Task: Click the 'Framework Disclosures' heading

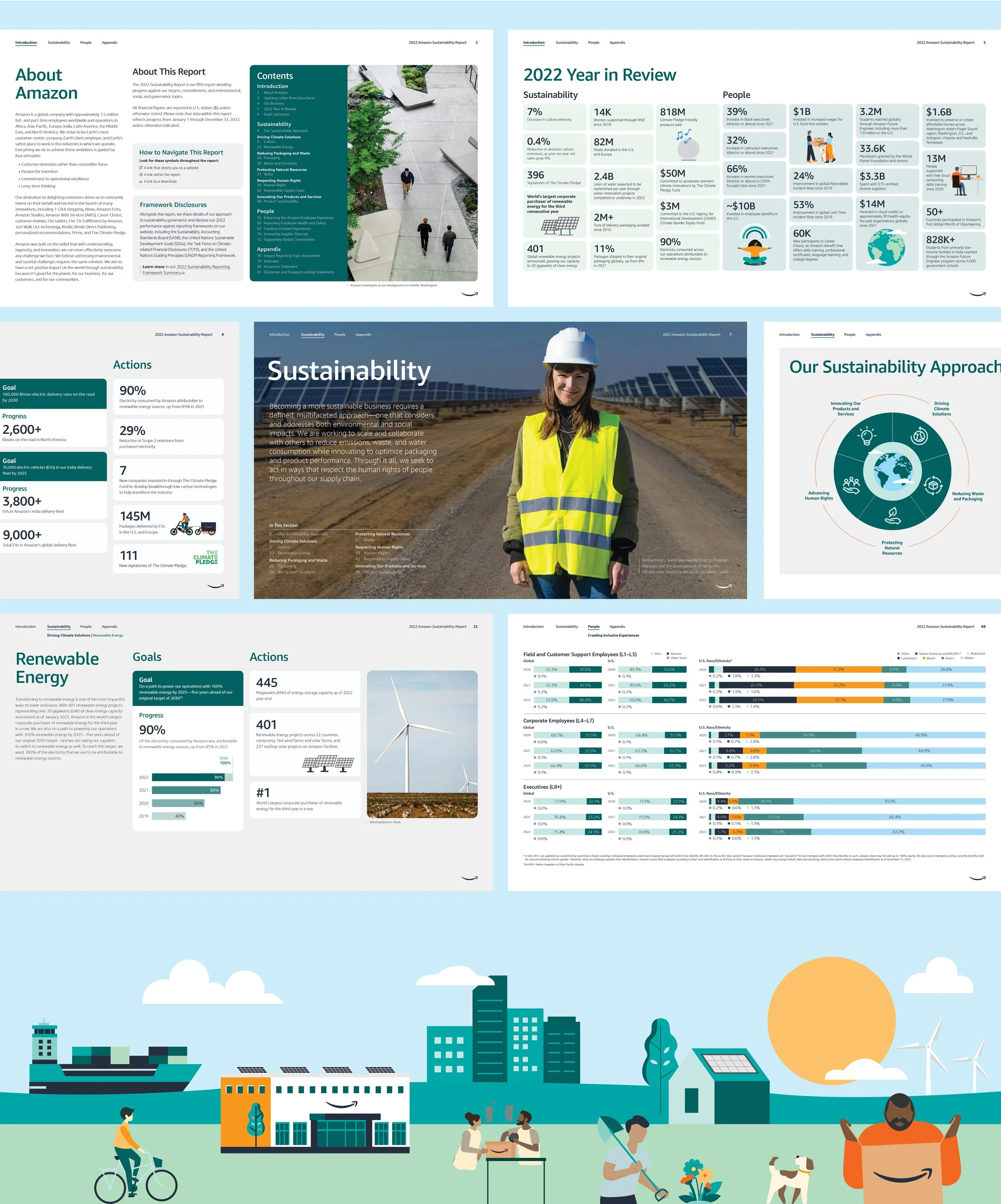Action: tap(173, 205)
